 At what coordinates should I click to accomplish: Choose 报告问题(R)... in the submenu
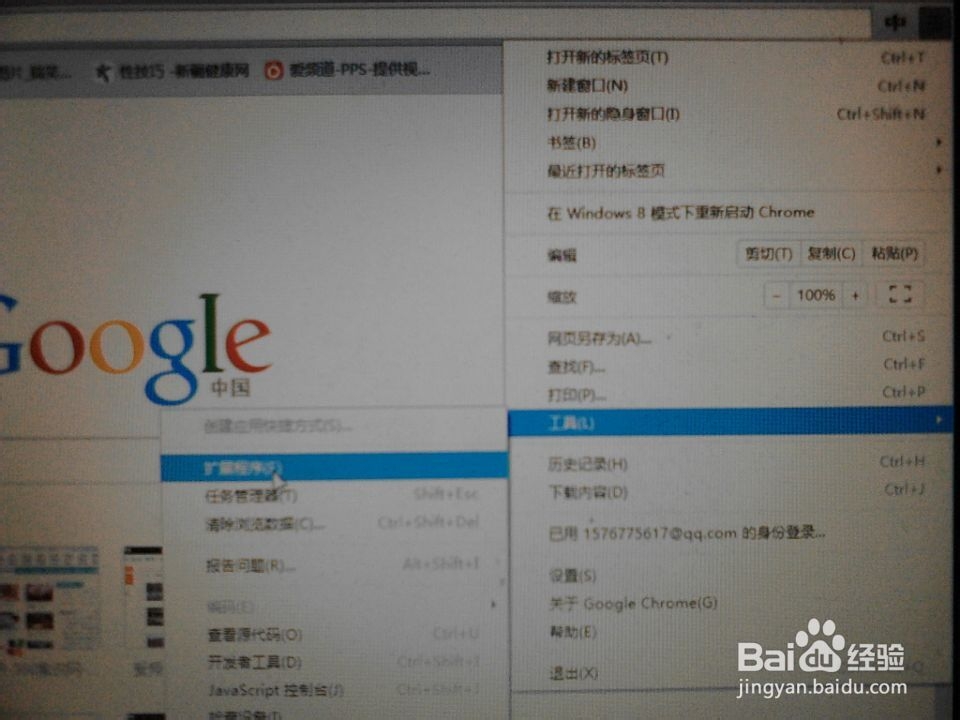(334, 564)
